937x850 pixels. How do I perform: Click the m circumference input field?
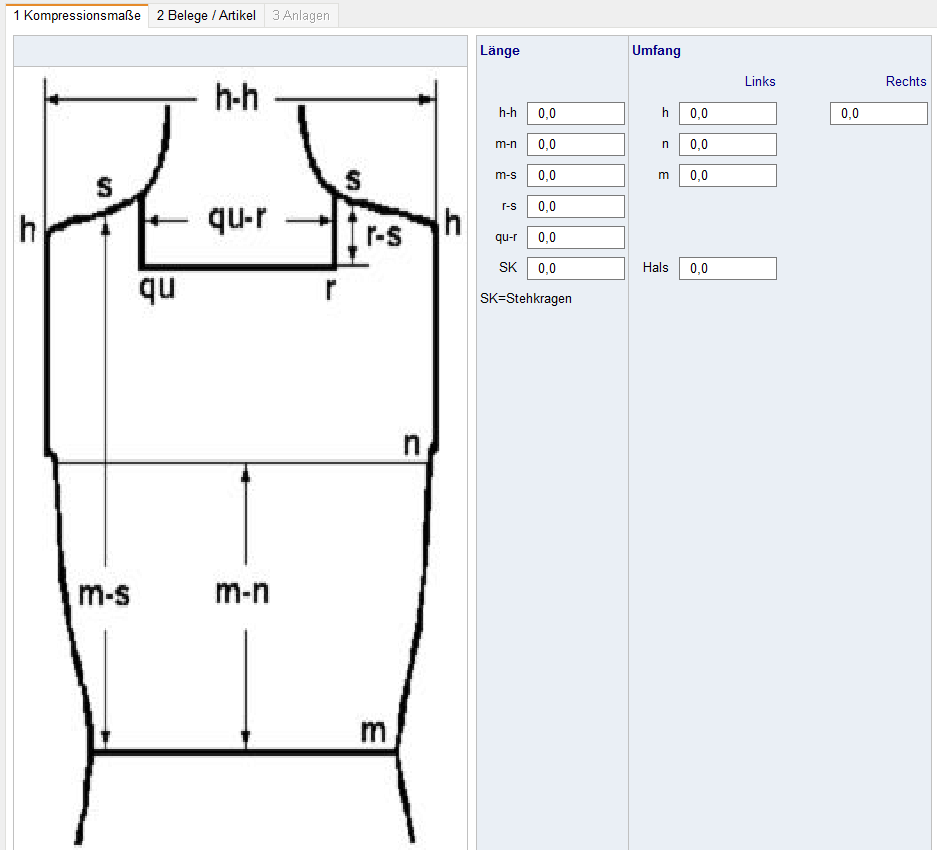click(x=727, y=176)
